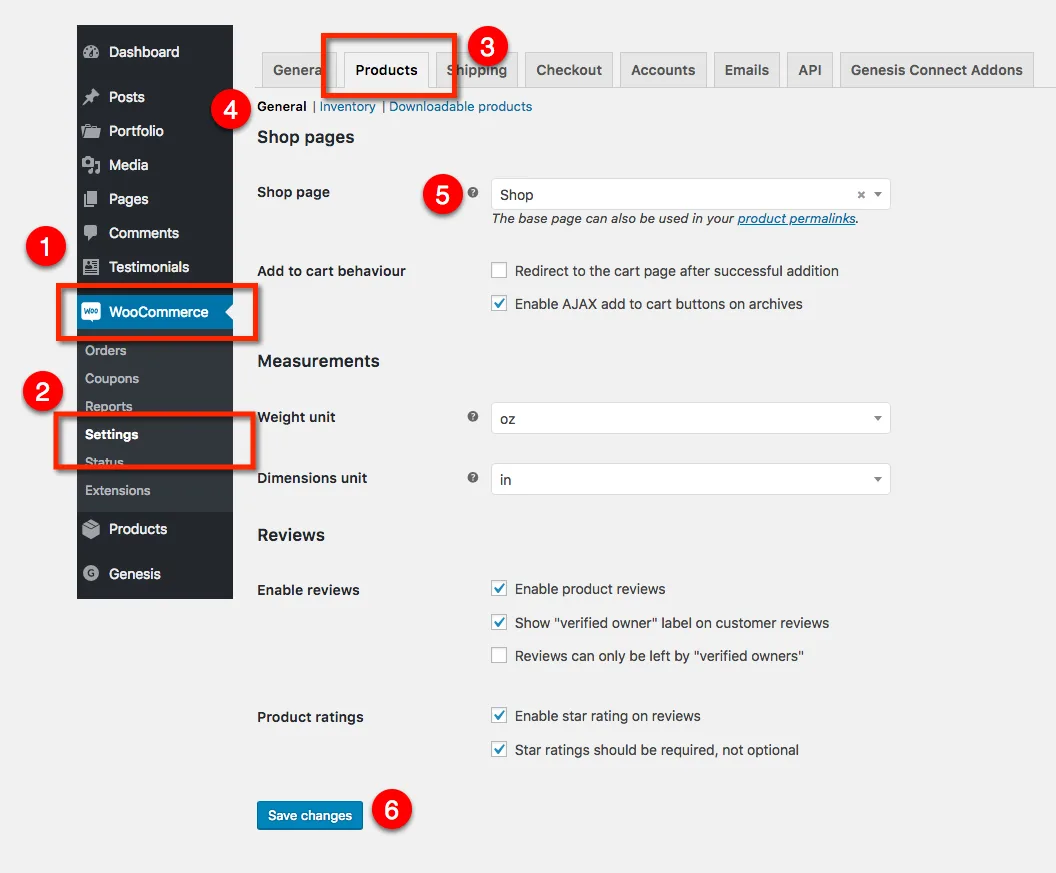Screen dimensions: 1056x873
Task: Open Orders under WooCommerce
Action: [x=106, y=350]
